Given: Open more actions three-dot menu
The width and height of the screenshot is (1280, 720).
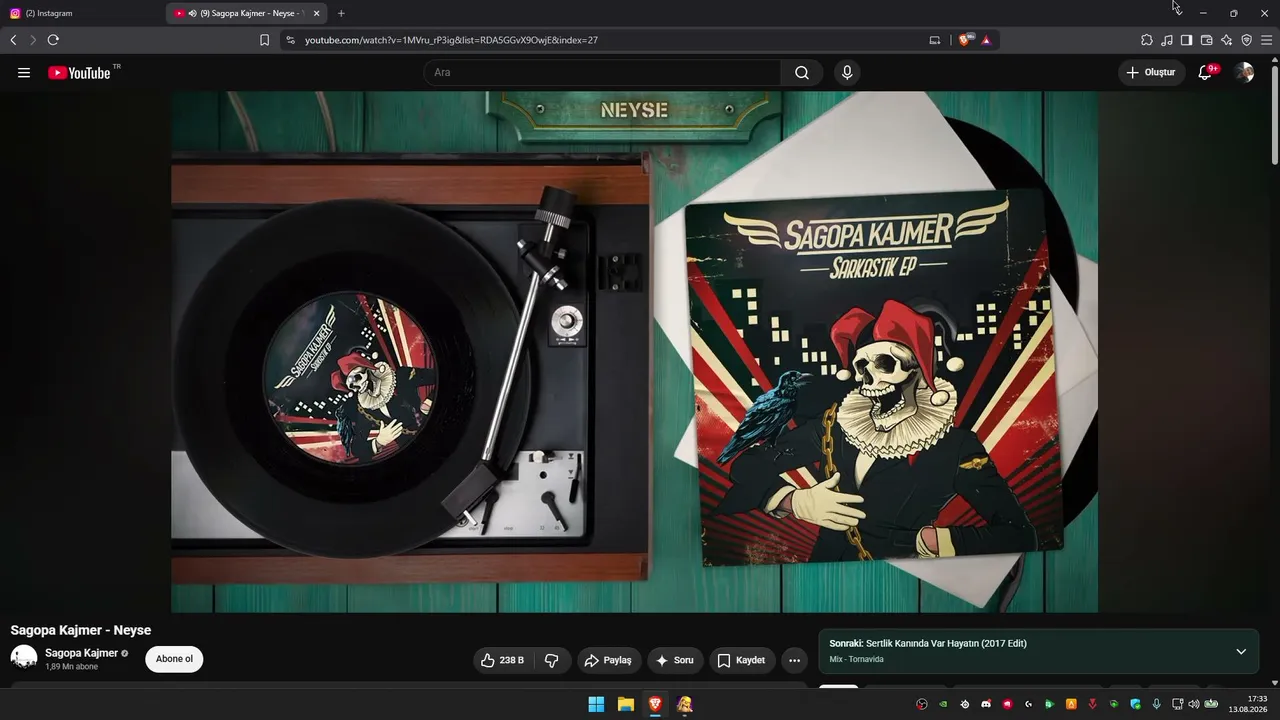Looking at the screenshot, I should pos(794,660).
